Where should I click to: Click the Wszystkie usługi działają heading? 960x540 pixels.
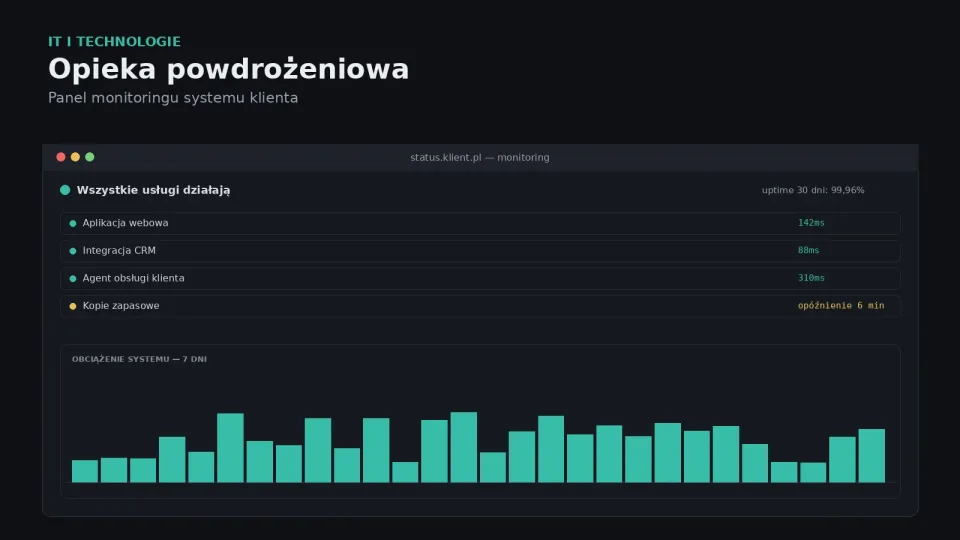tap(153, 190)
